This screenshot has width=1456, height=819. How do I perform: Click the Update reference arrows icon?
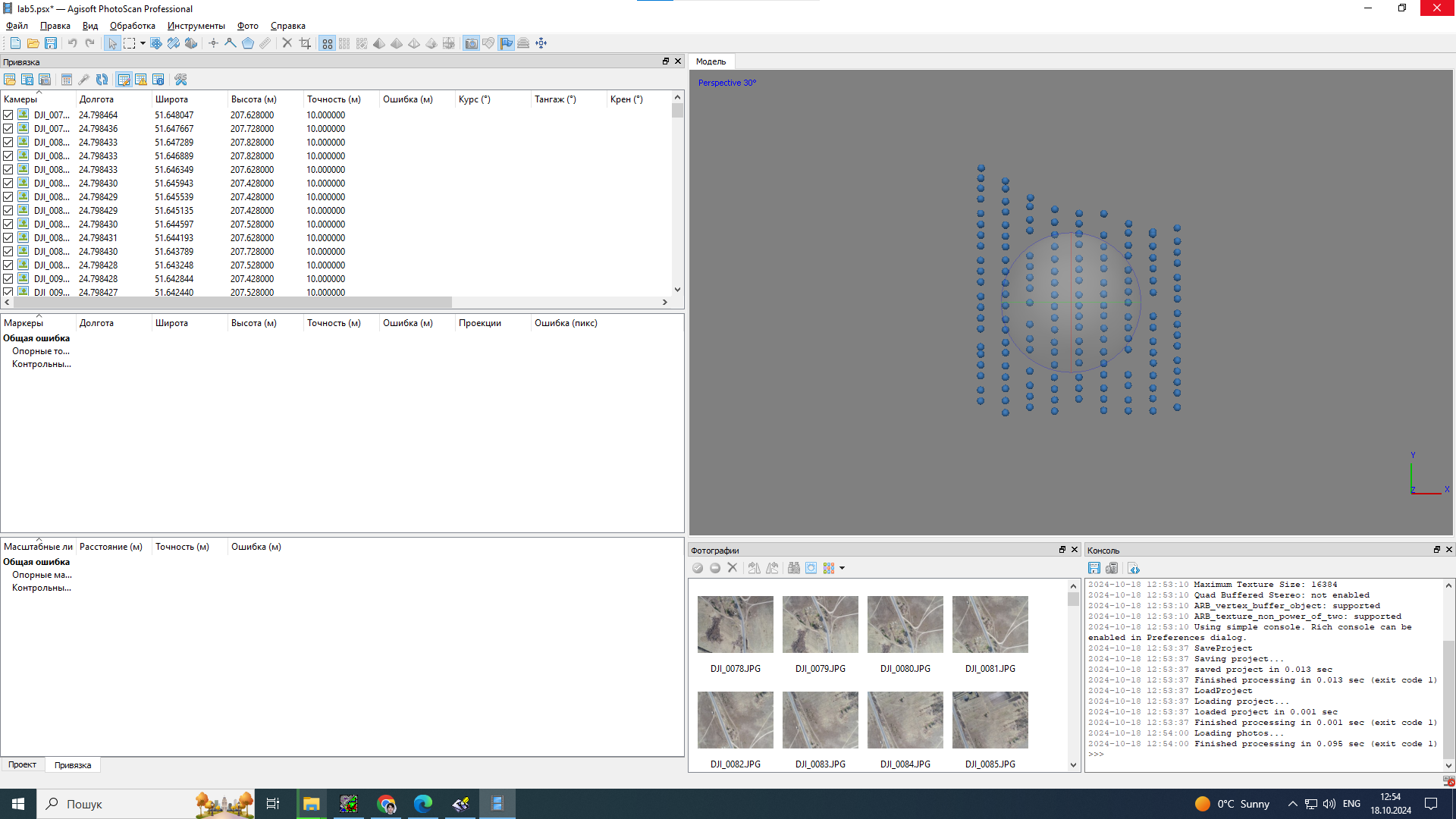[x=102, y=80]
